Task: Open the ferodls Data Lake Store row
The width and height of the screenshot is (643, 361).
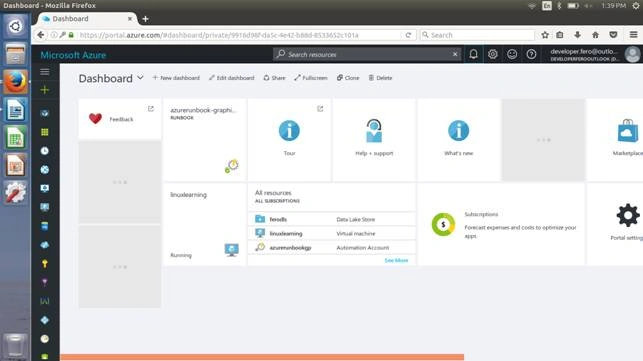Action: pyautogui.click(x=332, y=219)
